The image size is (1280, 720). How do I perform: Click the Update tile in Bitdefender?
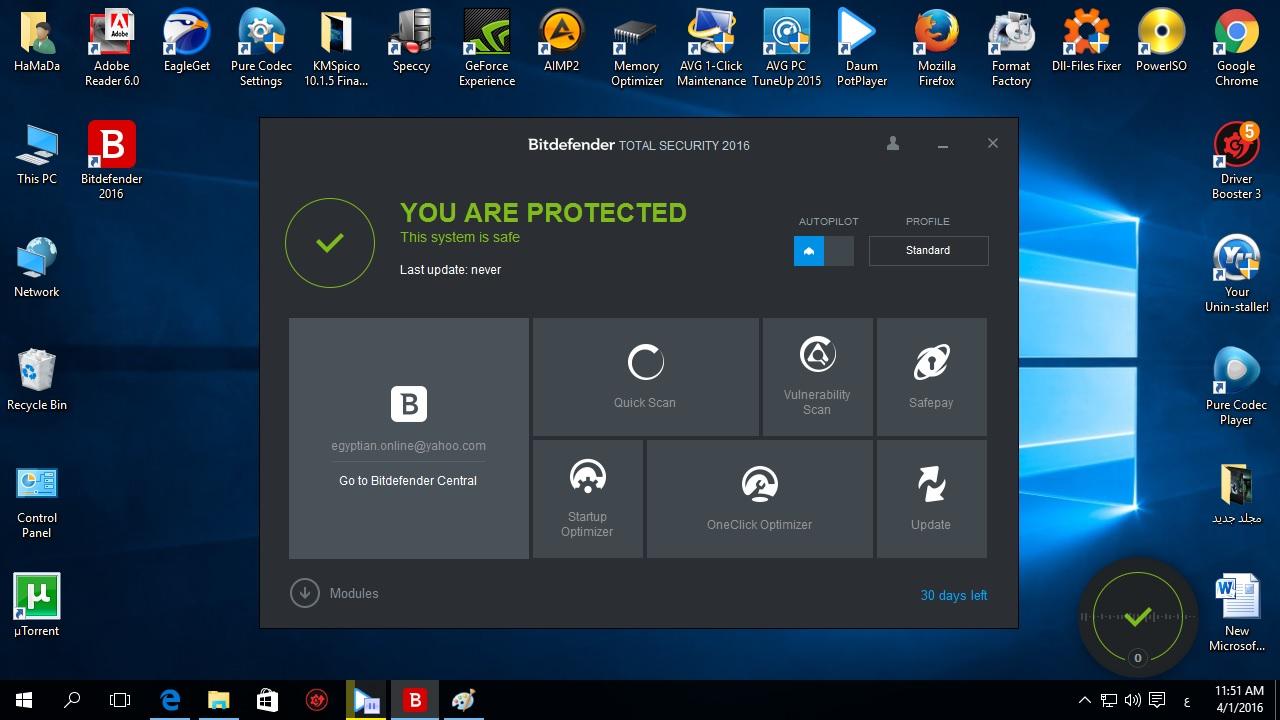[x=931, y=499]
